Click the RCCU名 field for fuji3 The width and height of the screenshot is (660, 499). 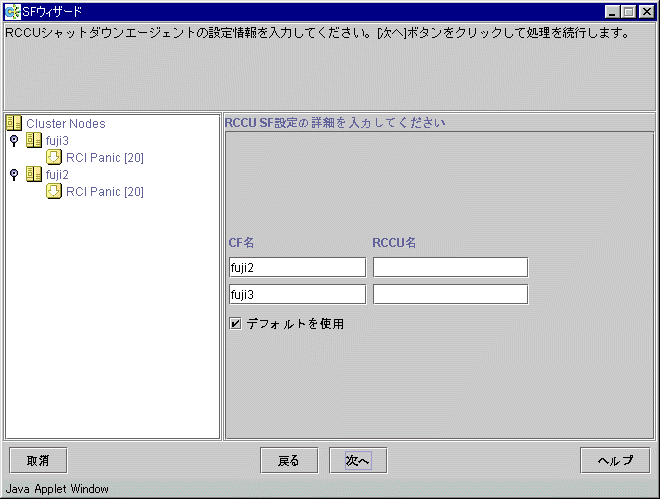pos(450,294)
